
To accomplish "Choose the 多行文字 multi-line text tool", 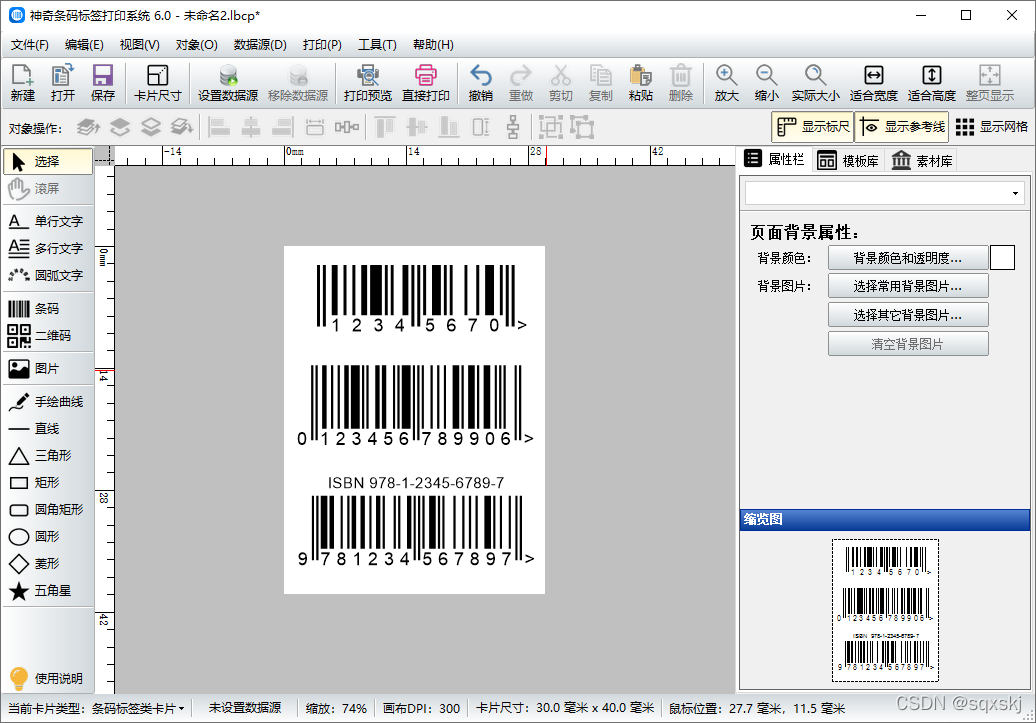I will pos(48,248).
